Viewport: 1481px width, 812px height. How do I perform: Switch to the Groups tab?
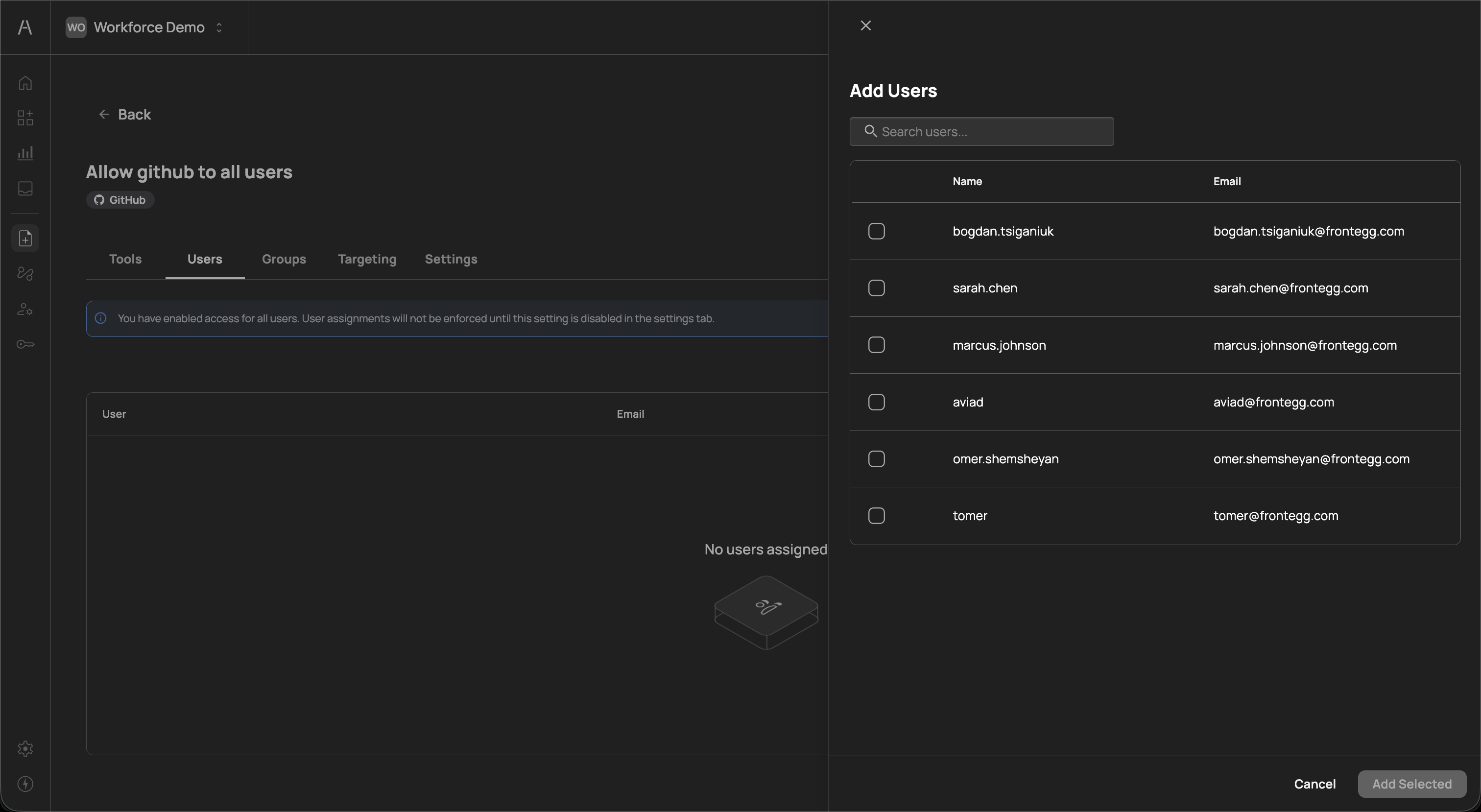pyautogui.click(x=284, y=260)
